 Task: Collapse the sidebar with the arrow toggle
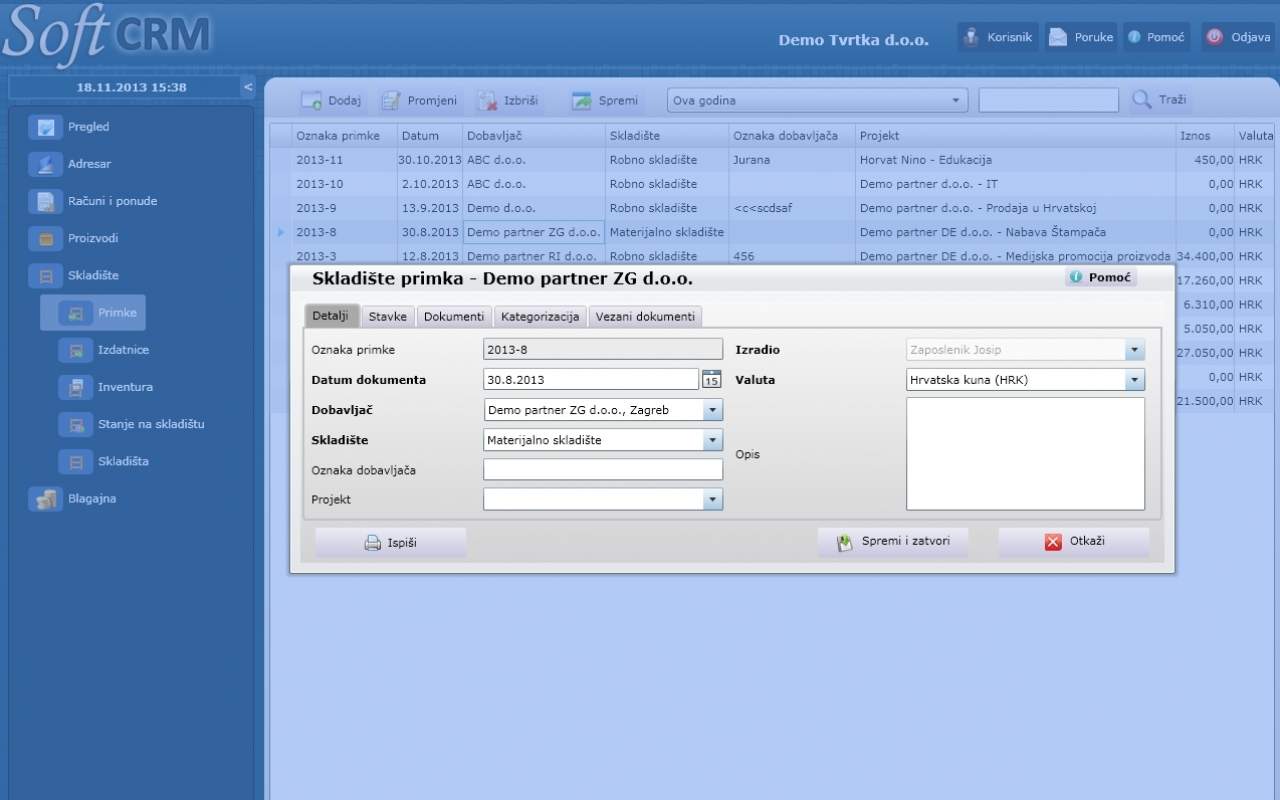pyautogui.click(x=248, y=87)
